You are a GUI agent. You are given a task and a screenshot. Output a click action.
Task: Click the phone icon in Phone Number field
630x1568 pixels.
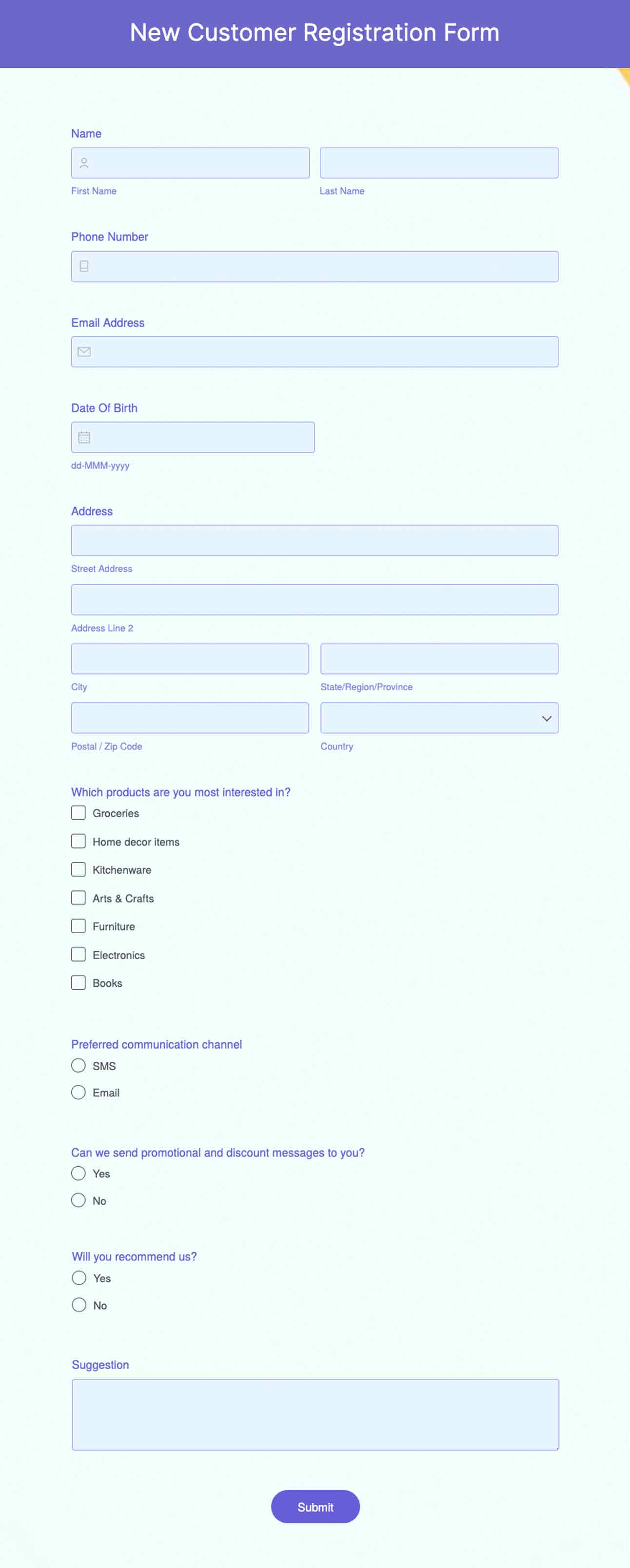pyautogui.click(x=84, y=267)
